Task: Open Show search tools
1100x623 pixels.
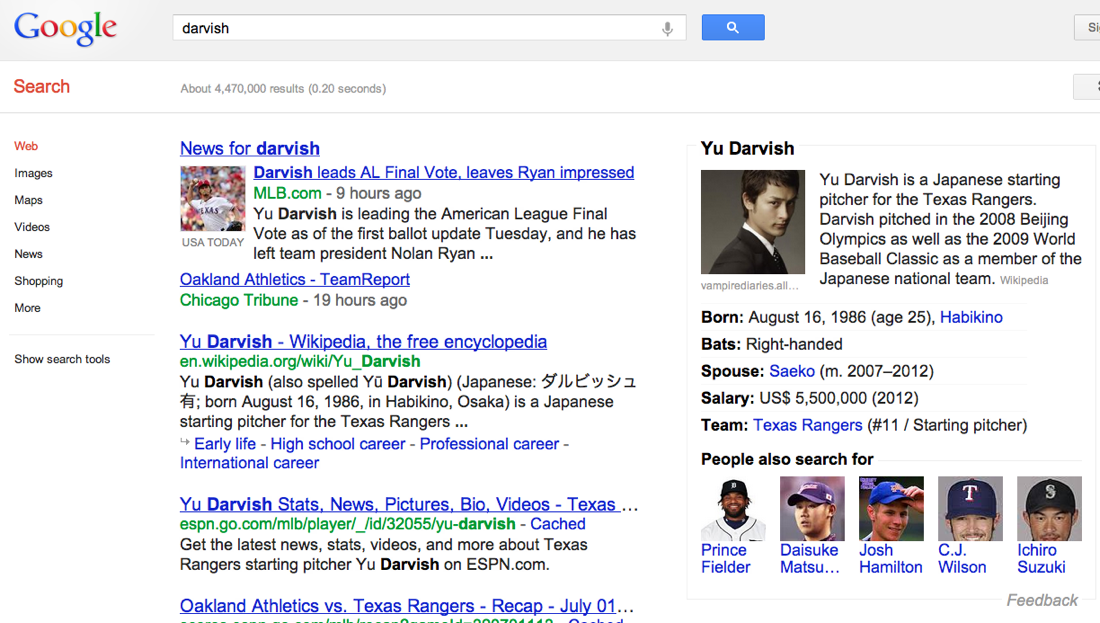Action: (62, 359)
